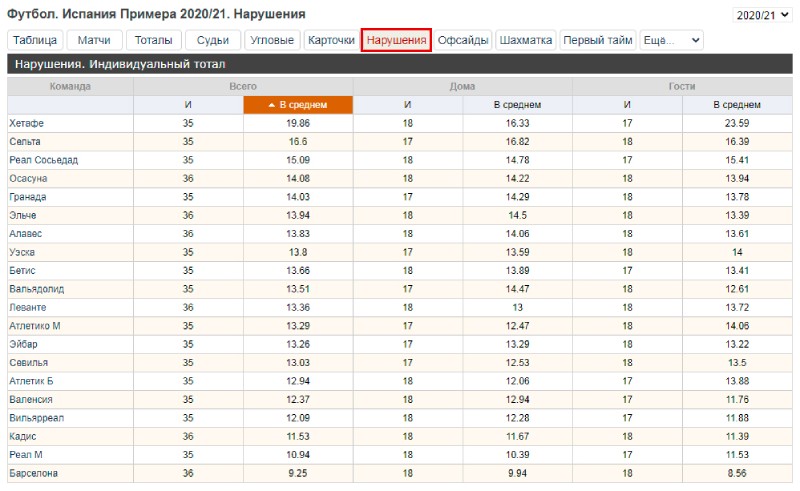This screenshot has height=491, width=800.
Task: Open the Сельта team link
Action: click(25, 141)
